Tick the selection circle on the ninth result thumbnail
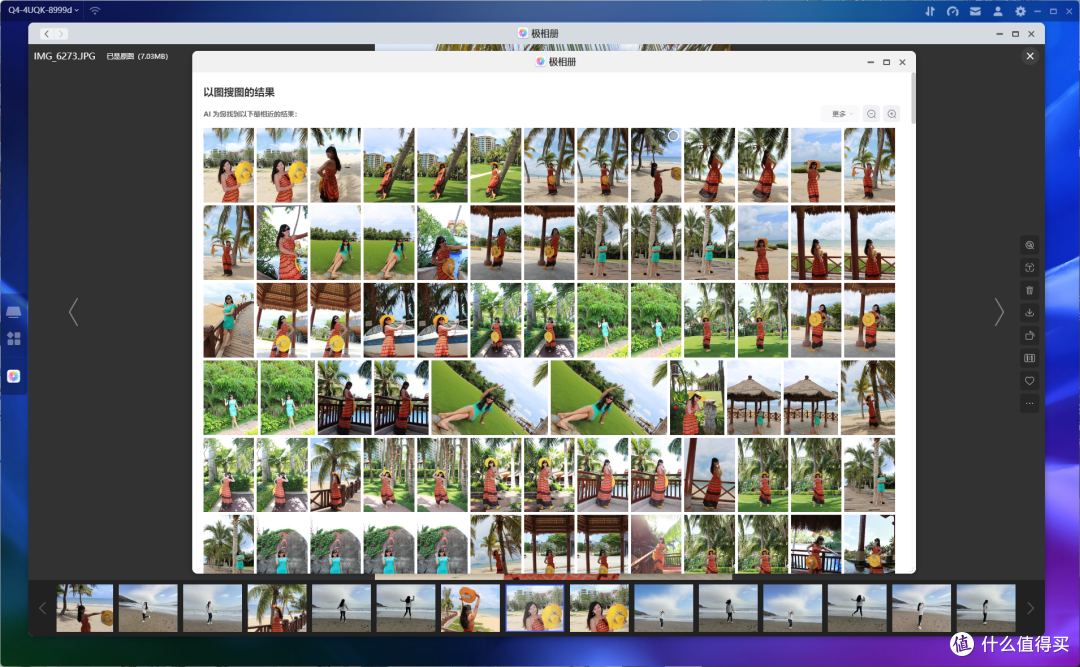Screen dimensions: 1080x667 pos(673,136)
